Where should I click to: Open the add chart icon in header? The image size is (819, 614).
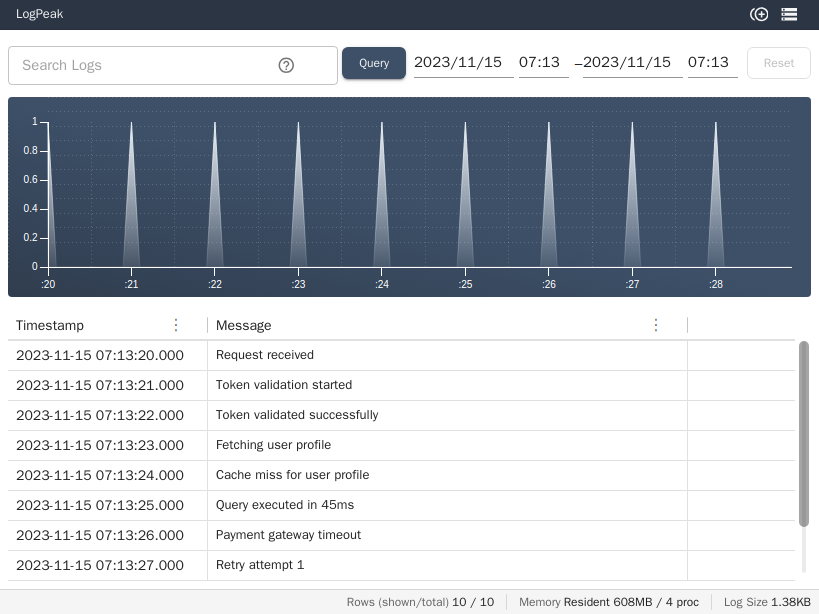coord(759,14)
